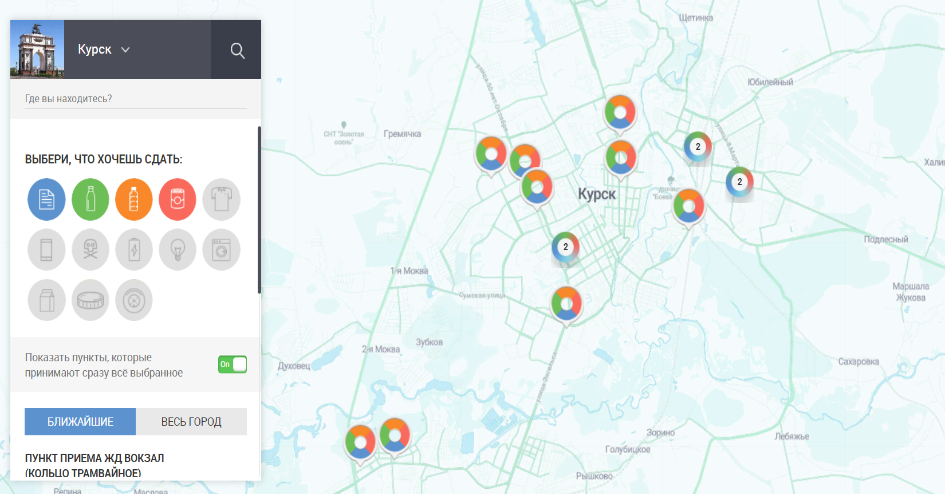Click the Зубков label on the map
The image size is (945, 494).
[x=429, y=342]
